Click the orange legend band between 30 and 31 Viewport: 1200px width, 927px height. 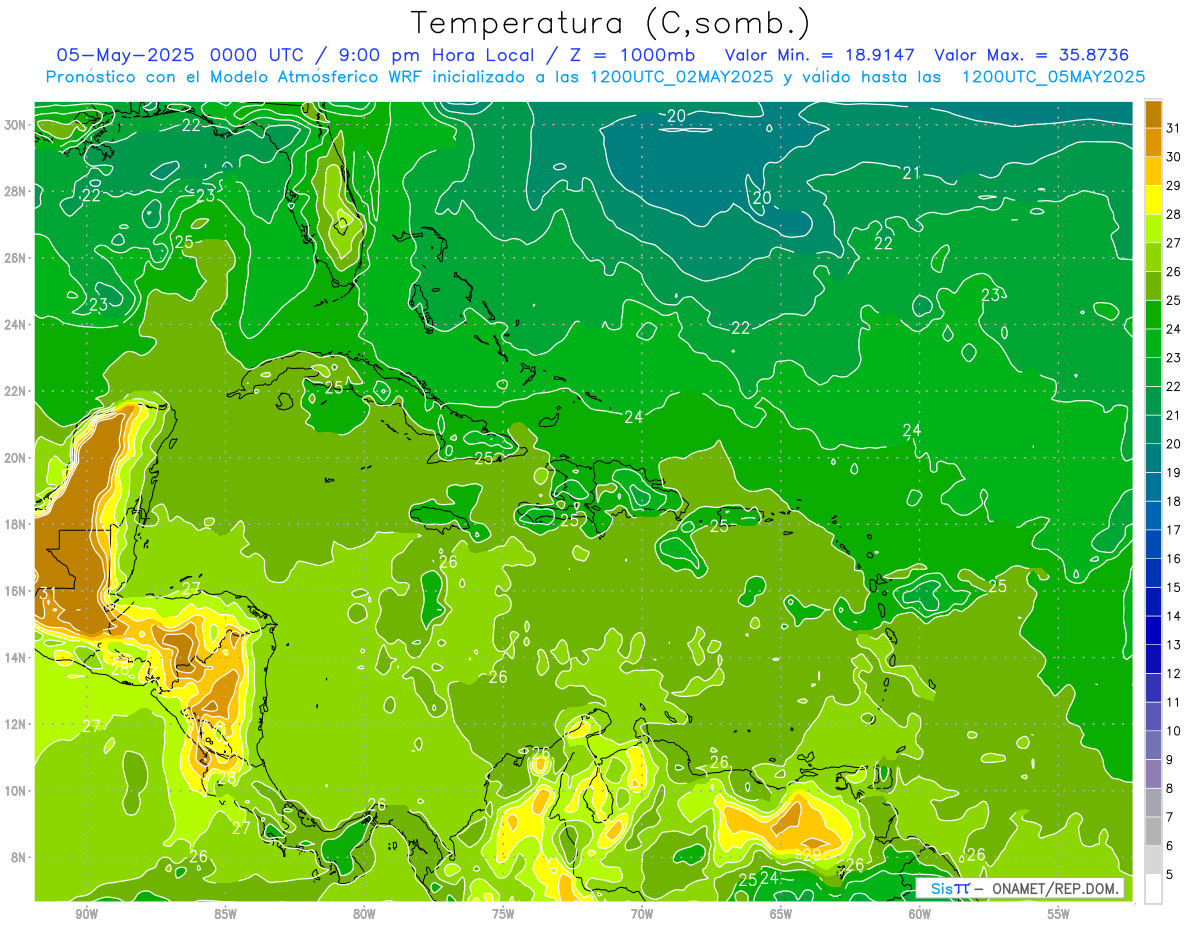1153,142
